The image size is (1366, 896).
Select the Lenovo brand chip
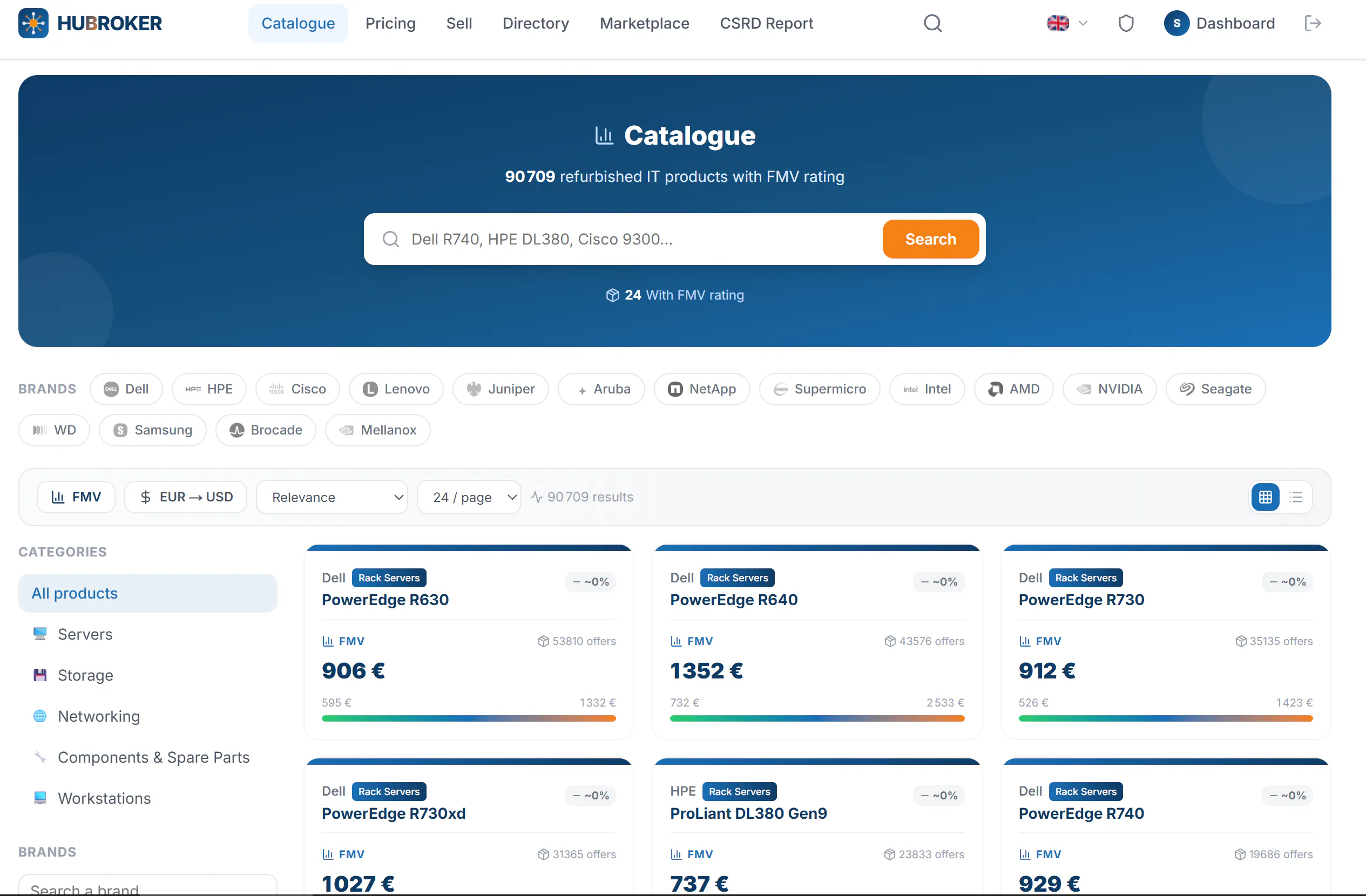[x=396, y=390]
